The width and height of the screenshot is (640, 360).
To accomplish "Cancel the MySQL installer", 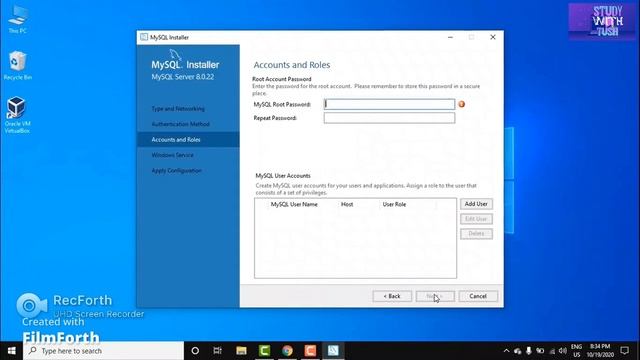I will (478, 296).
